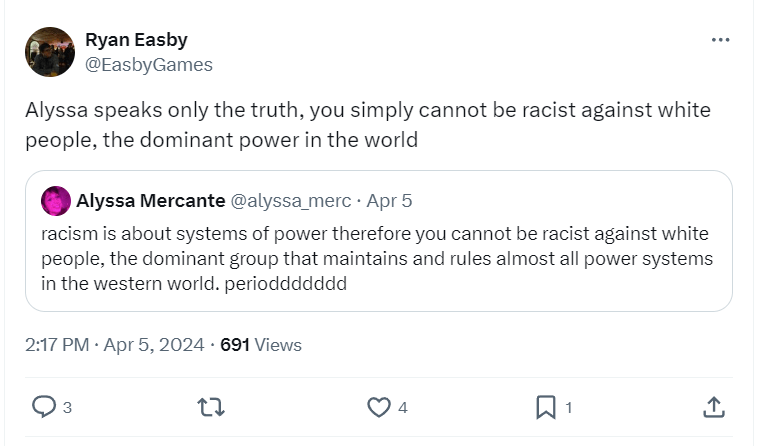Click the bookmark count number 1
The height and width of the screenshot is (446, 760).
point(569,408)
